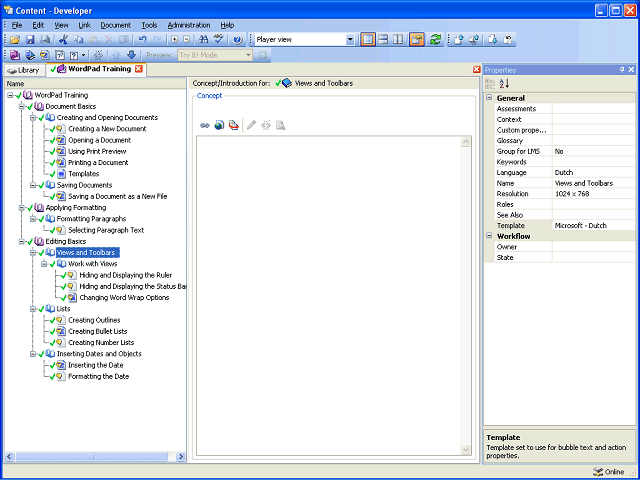Click the Collapse all outline icon
The width and height of the screenshot is (640, 480).
tap(187, 40)
